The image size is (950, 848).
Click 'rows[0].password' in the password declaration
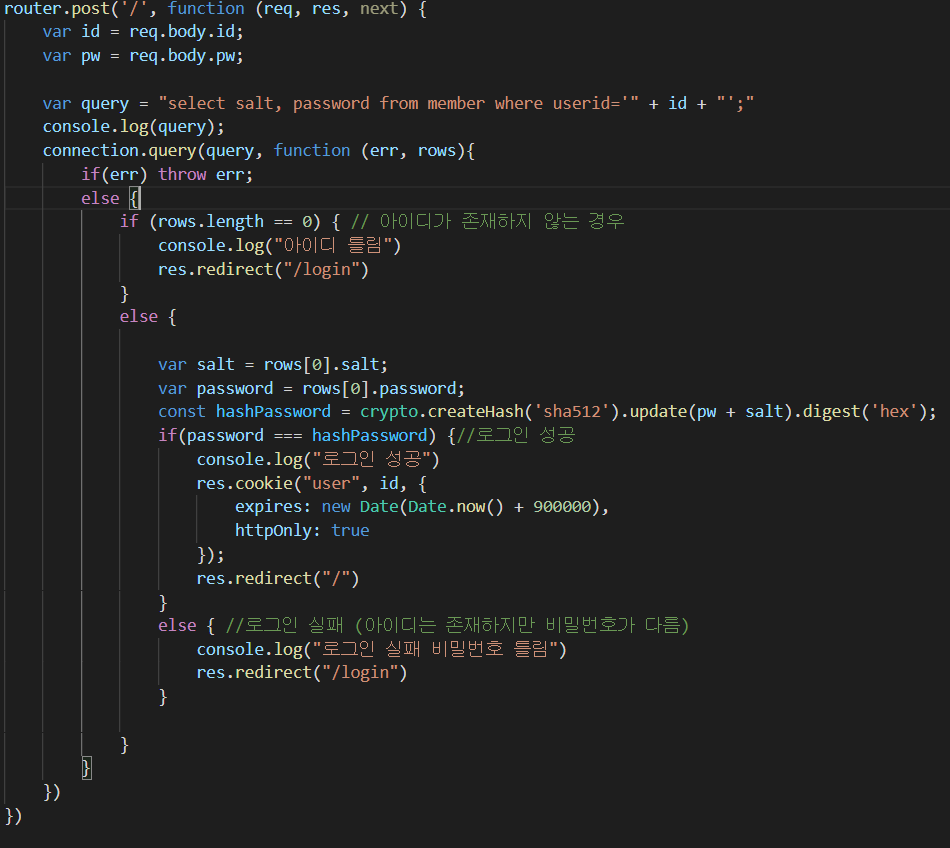379,388
